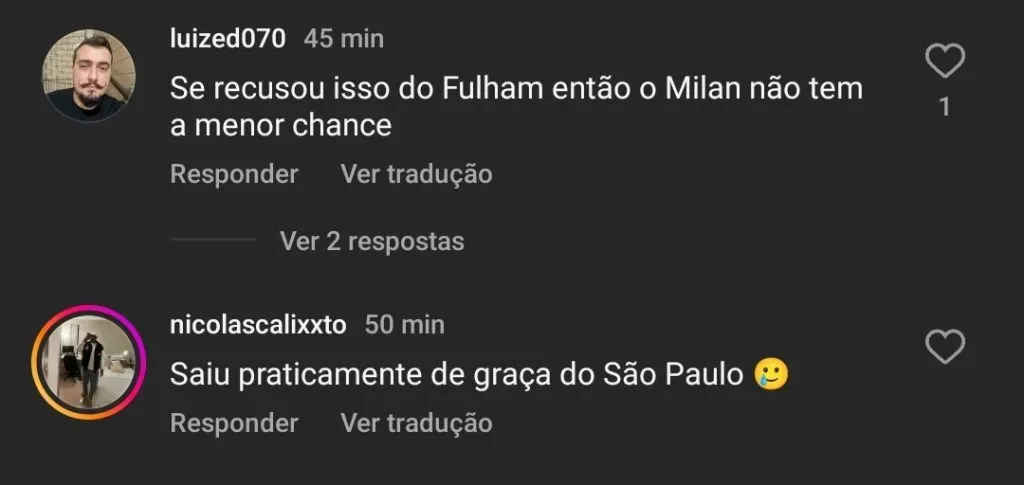Click the like count under luized070's heart
The width and height of the screenshot is (1024, 485).
pos(944,107)
